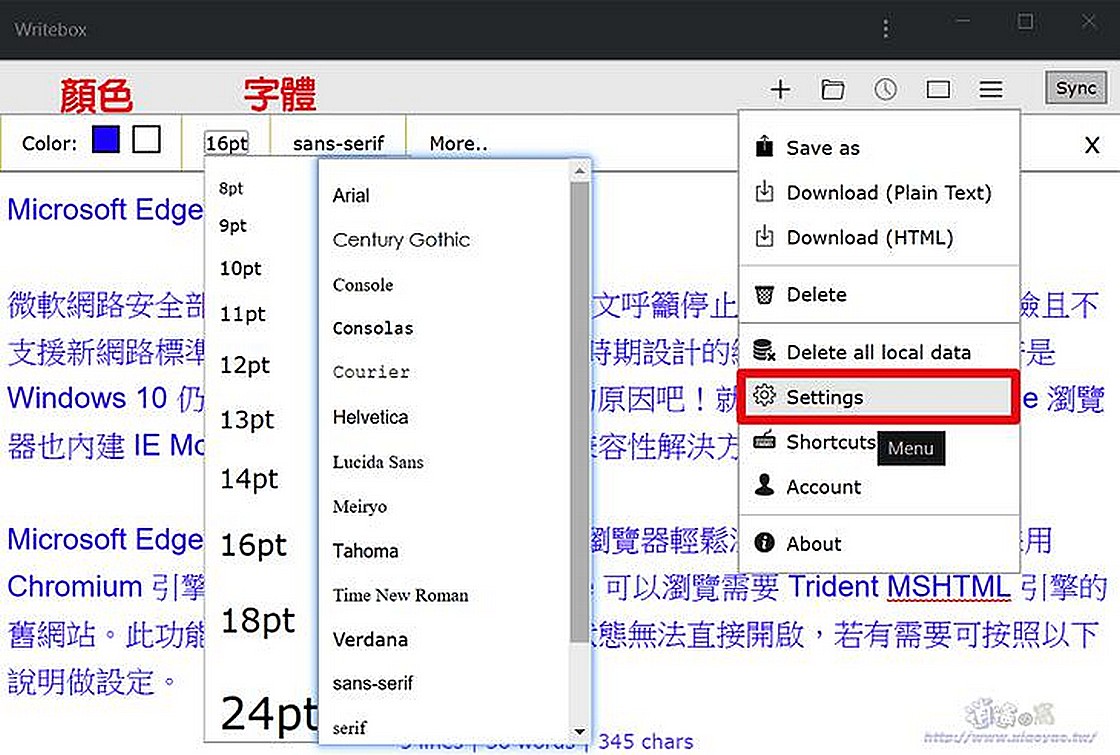Choose the serif font
The image size is (1120, 755).
coord(349,728)
